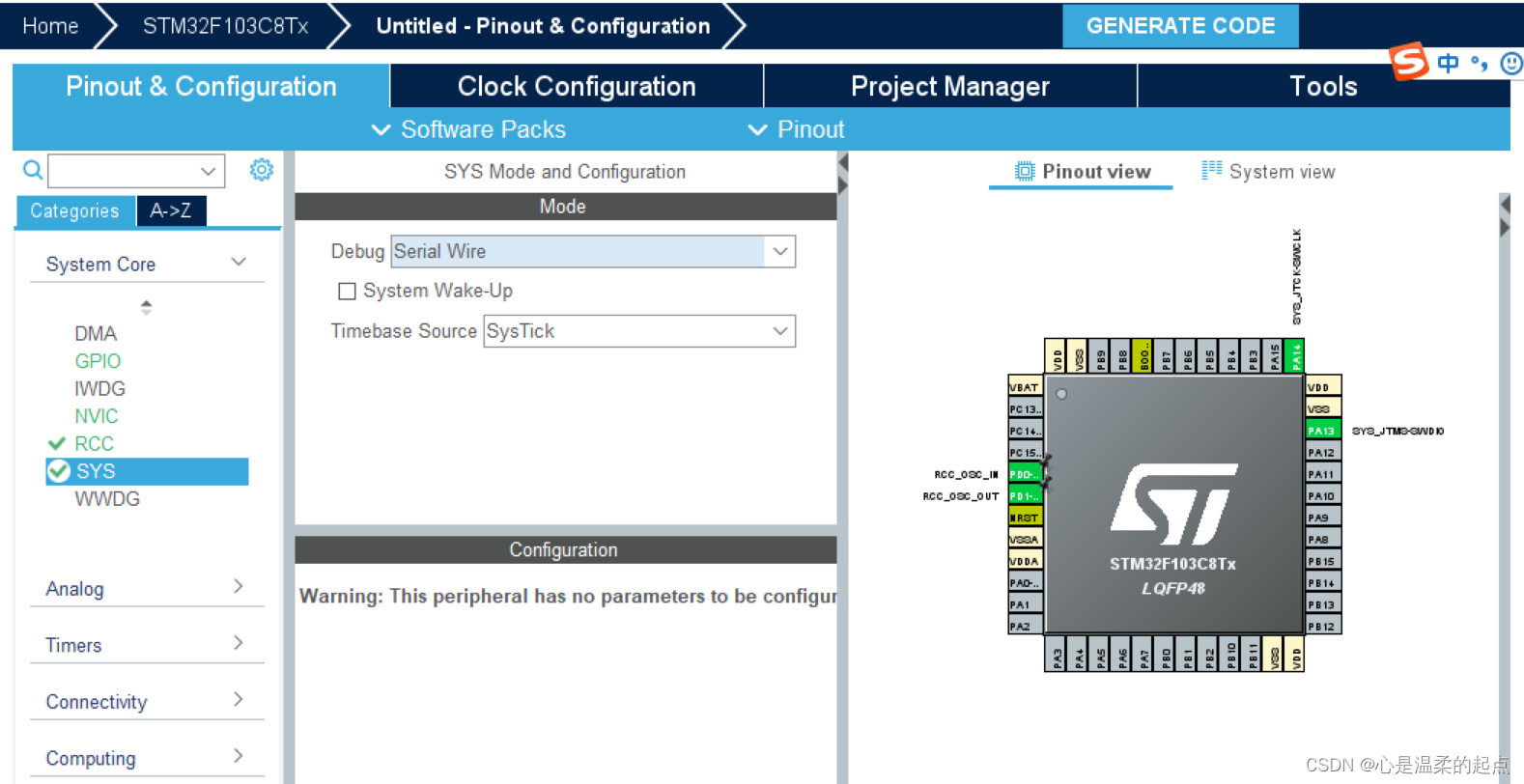Switch to the A->Z list tab
Image resolution: width=1524 pixels, height=784 pixels.
171,210
